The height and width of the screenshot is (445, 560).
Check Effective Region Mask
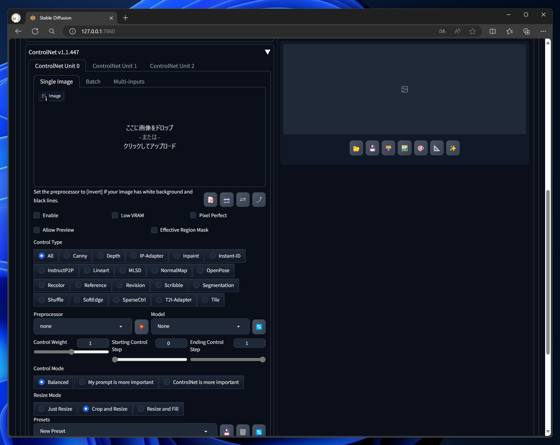(154, 230)
